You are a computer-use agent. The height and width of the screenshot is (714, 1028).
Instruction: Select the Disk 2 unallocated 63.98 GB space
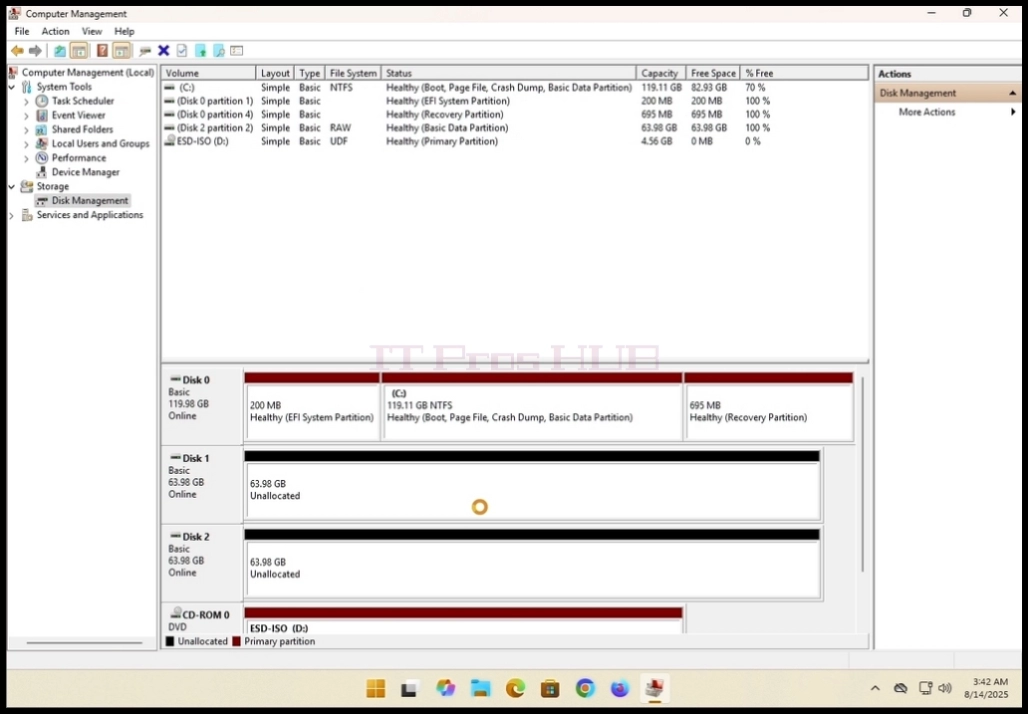click(532, 564)
